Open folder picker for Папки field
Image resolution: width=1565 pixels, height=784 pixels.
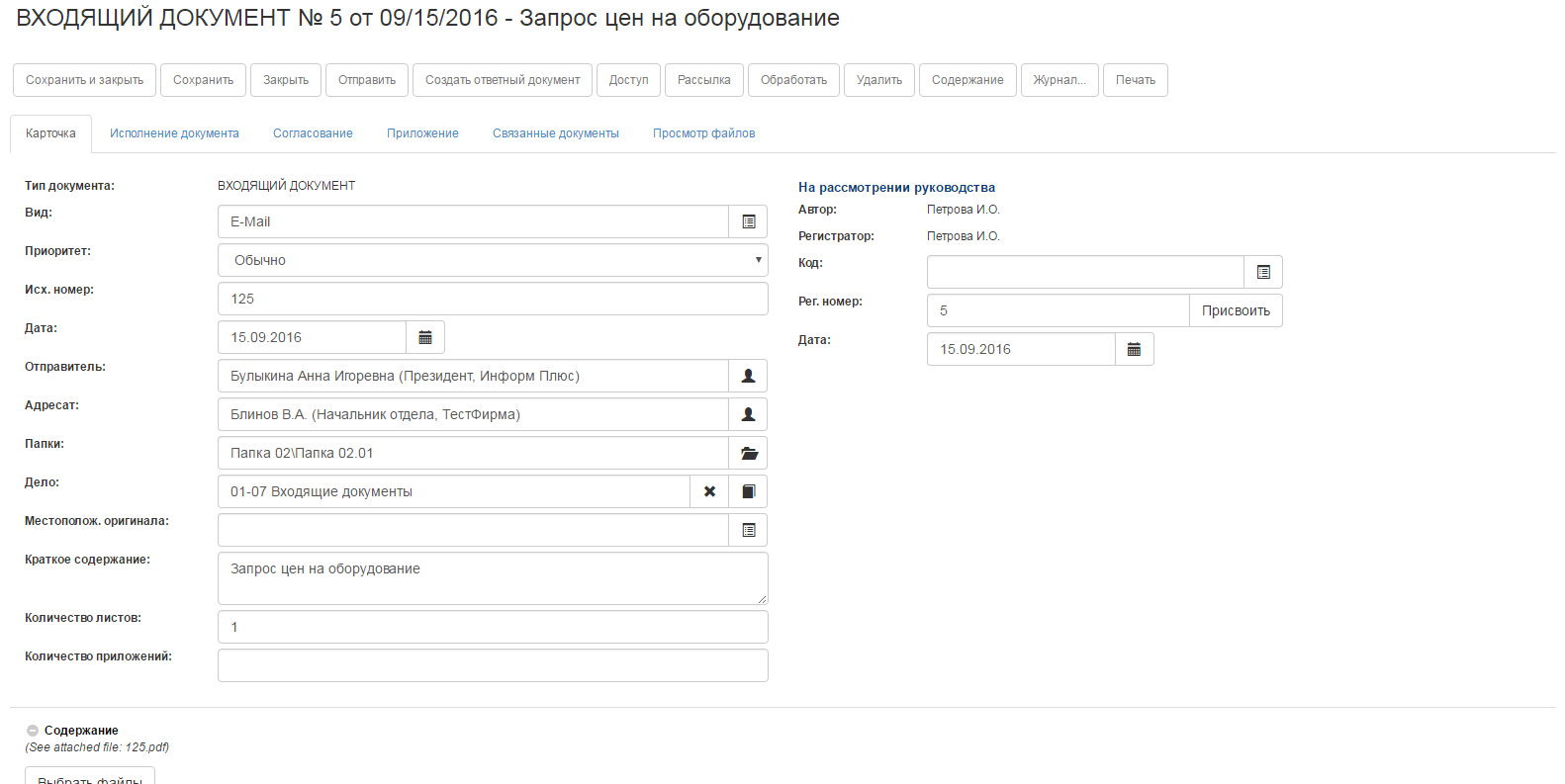(748, 453)
